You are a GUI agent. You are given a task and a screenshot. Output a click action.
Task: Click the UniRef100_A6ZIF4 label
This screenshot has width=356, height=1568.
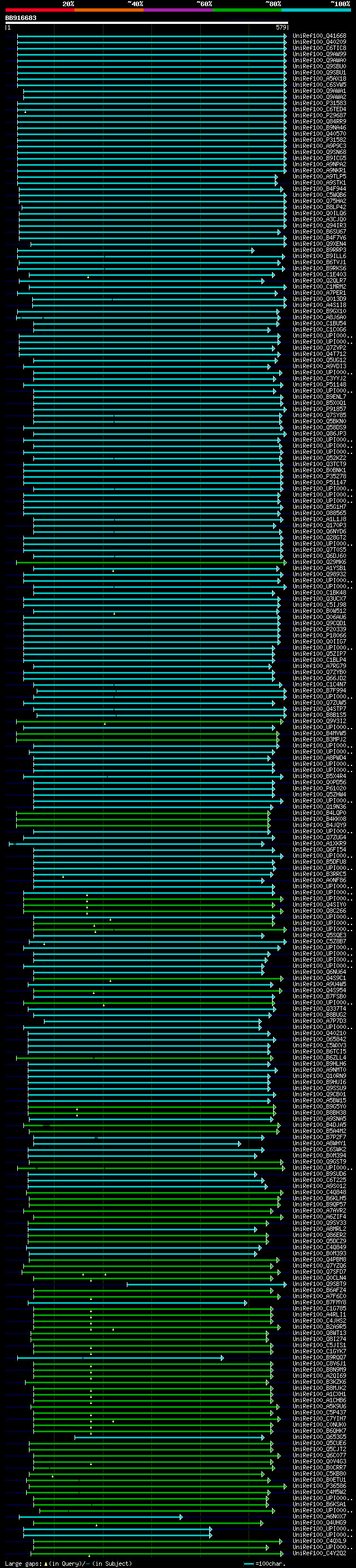pos(319,1218)
